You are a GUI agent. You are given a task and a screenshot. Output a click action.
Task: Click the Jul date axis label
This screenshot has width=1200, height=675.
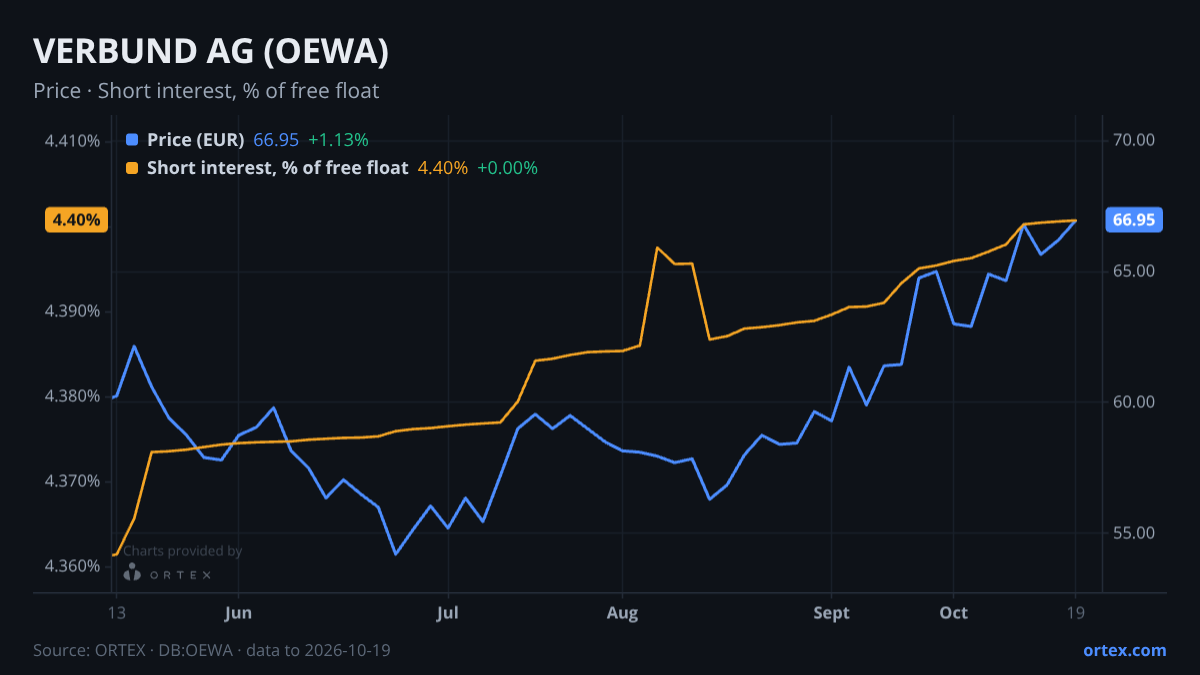[x=448, y=613]
